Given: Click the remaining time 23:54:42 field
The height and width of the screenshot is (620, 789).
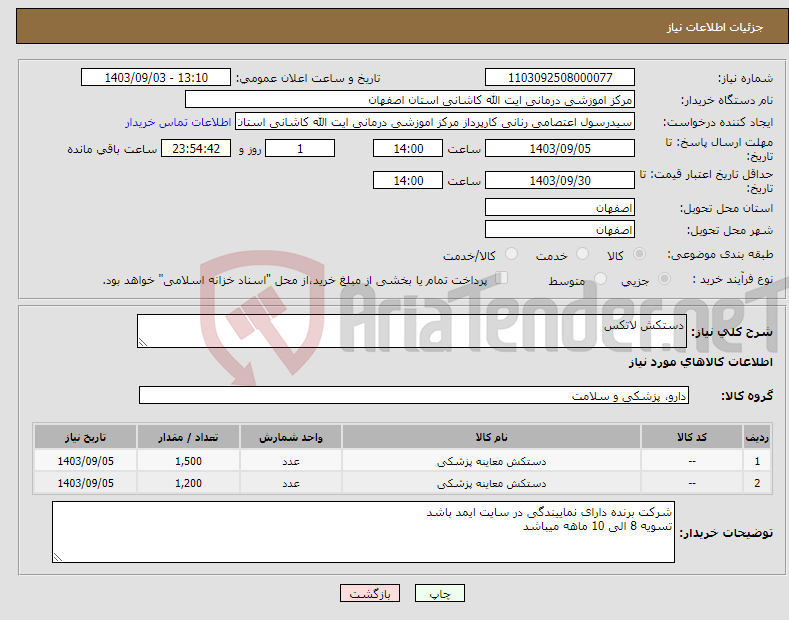Looking at the screenshot, I should click(x=196, y=148).
